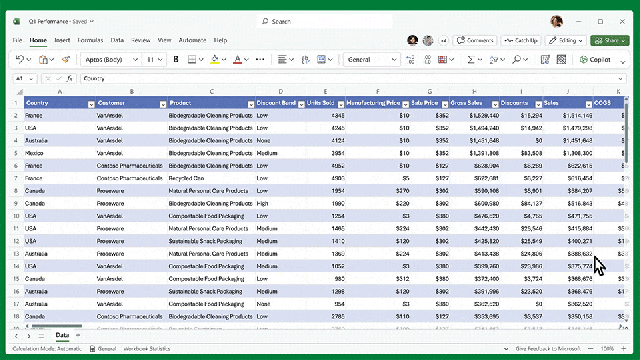Switch to the Data ribbon tab
The width and height of the screenshot is (640, 360).
coord(117,40)
